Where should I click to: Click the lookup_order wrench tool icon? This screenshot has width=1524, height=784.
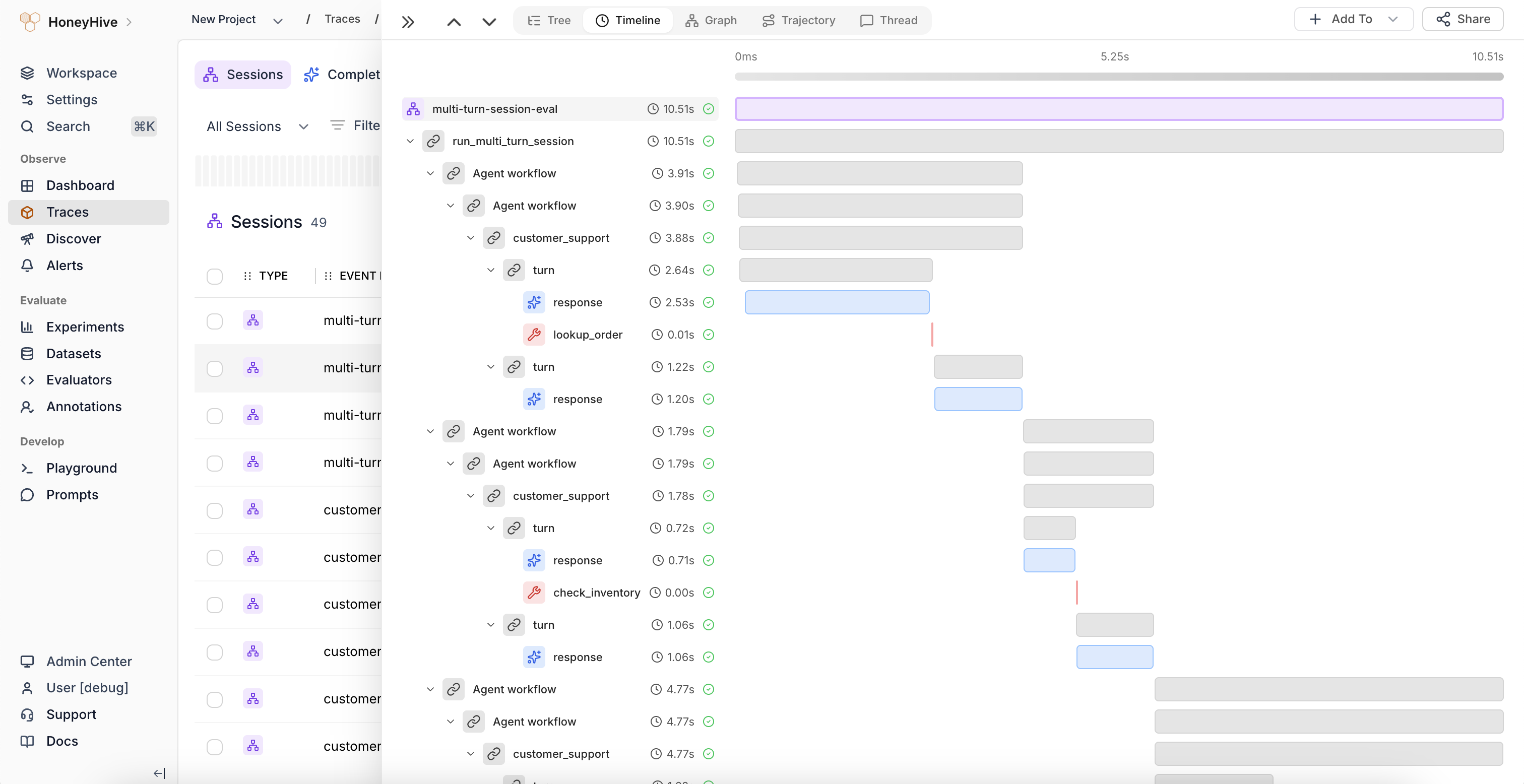(534, 335)
